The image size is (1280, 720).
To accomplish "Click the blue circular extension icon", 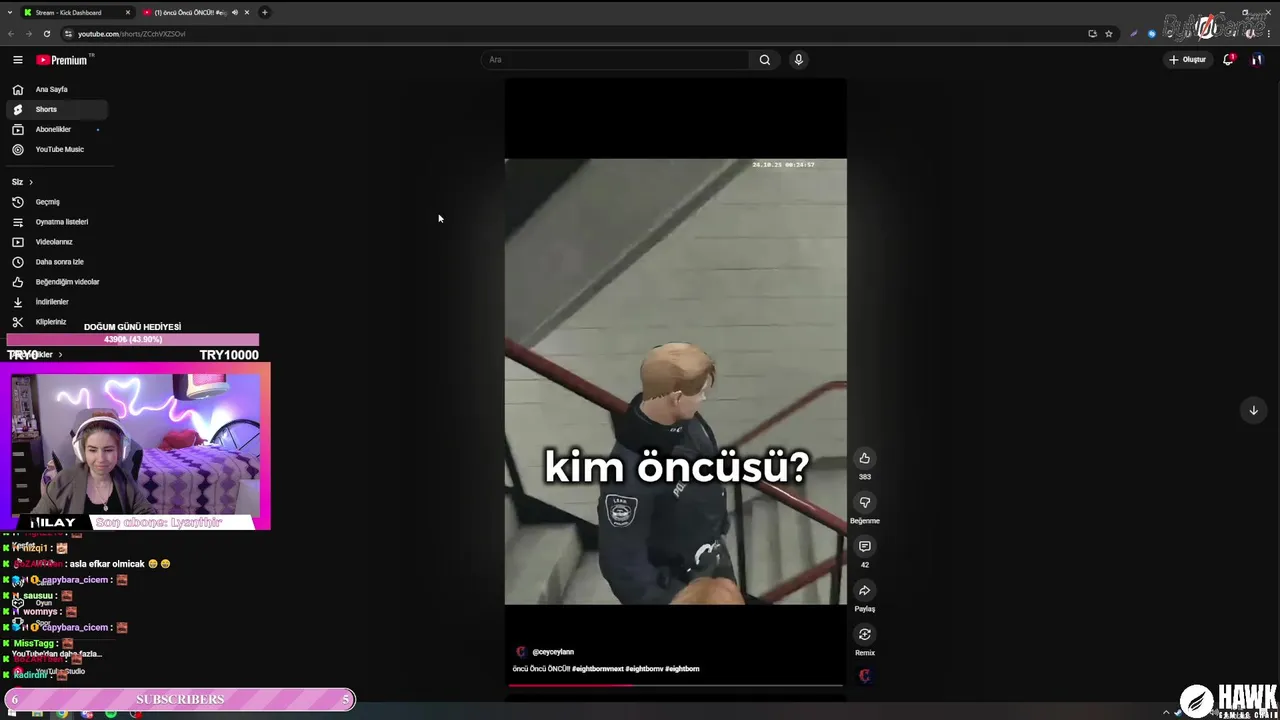I will (x=1152, y=34).
